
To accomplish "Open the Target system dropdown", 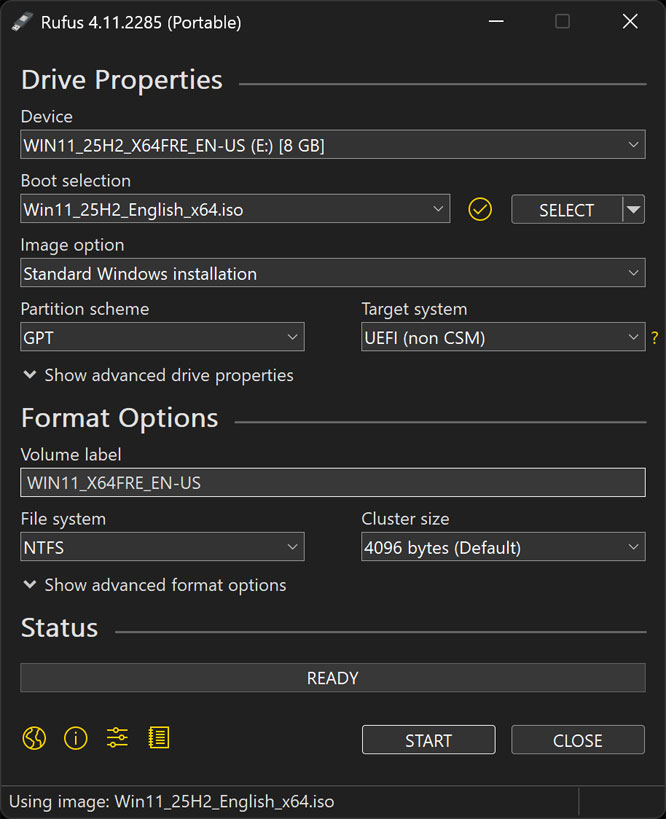I will click(502, 338).
